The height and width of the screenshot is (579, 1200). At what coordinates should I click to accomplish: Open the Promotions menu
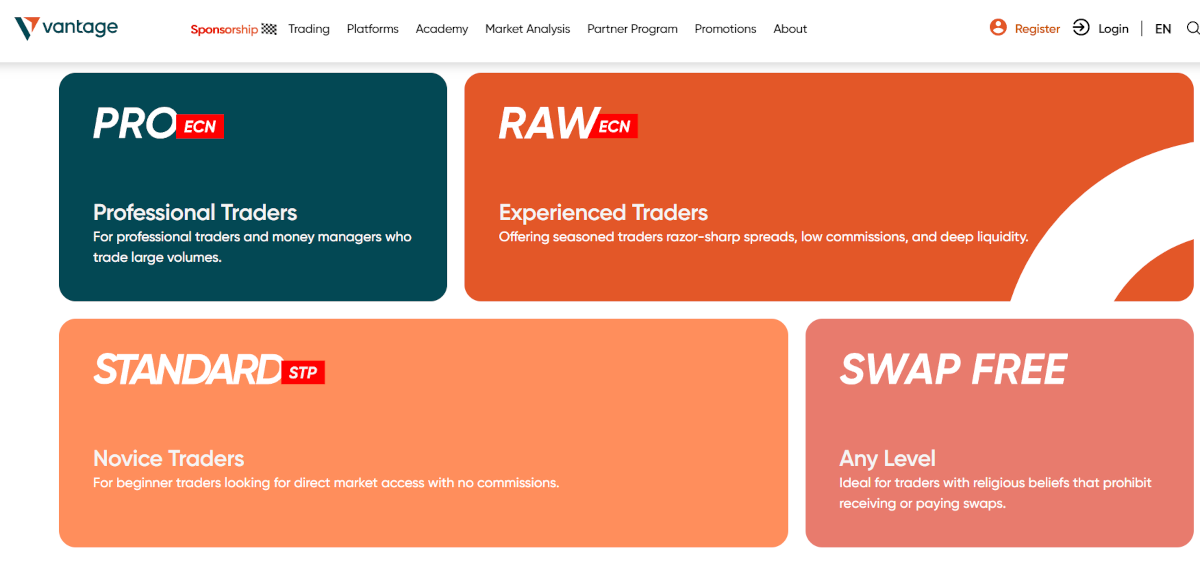pyautogui.click(x=726, y=29)
